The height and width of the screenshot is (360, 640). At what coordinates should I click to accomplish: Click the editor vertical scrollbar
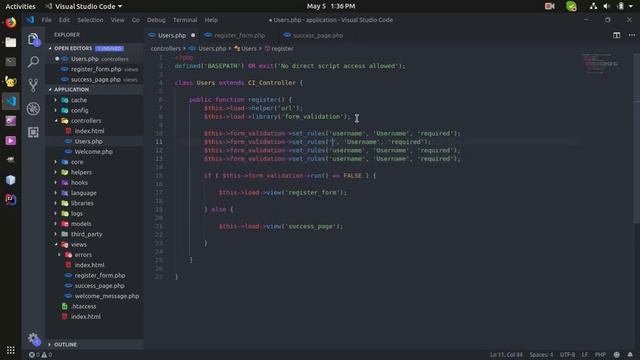tap(636, 139)
